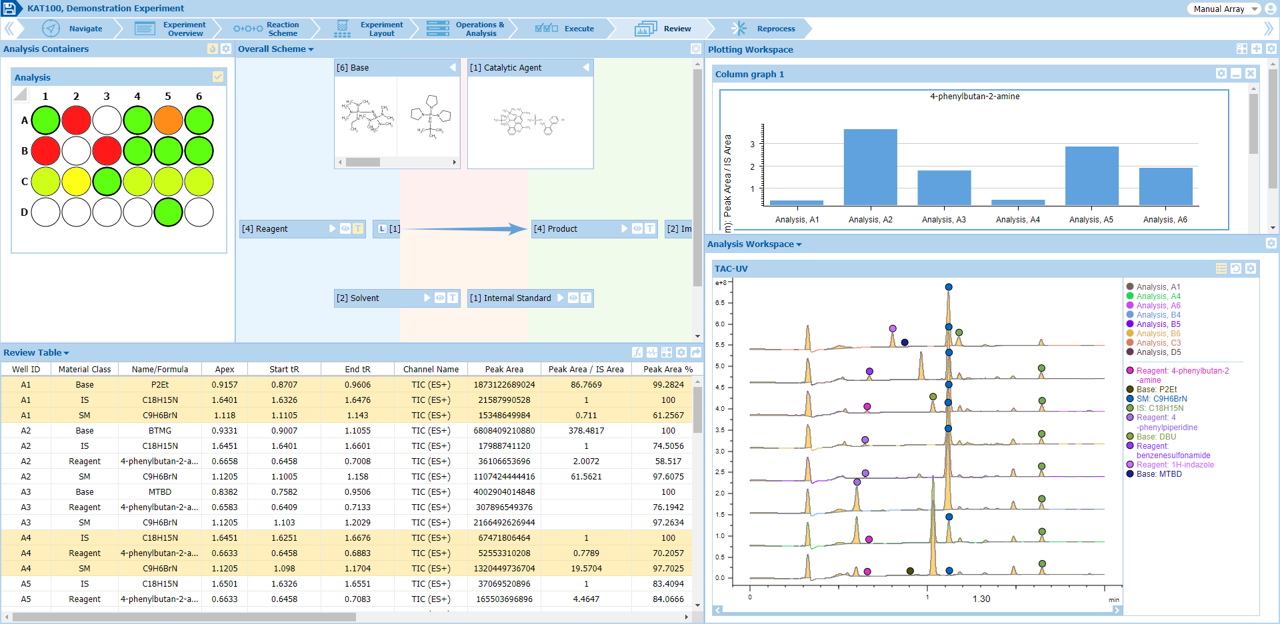Sort by the Peak Area column header
The image size is (1280, 624).
502,369
